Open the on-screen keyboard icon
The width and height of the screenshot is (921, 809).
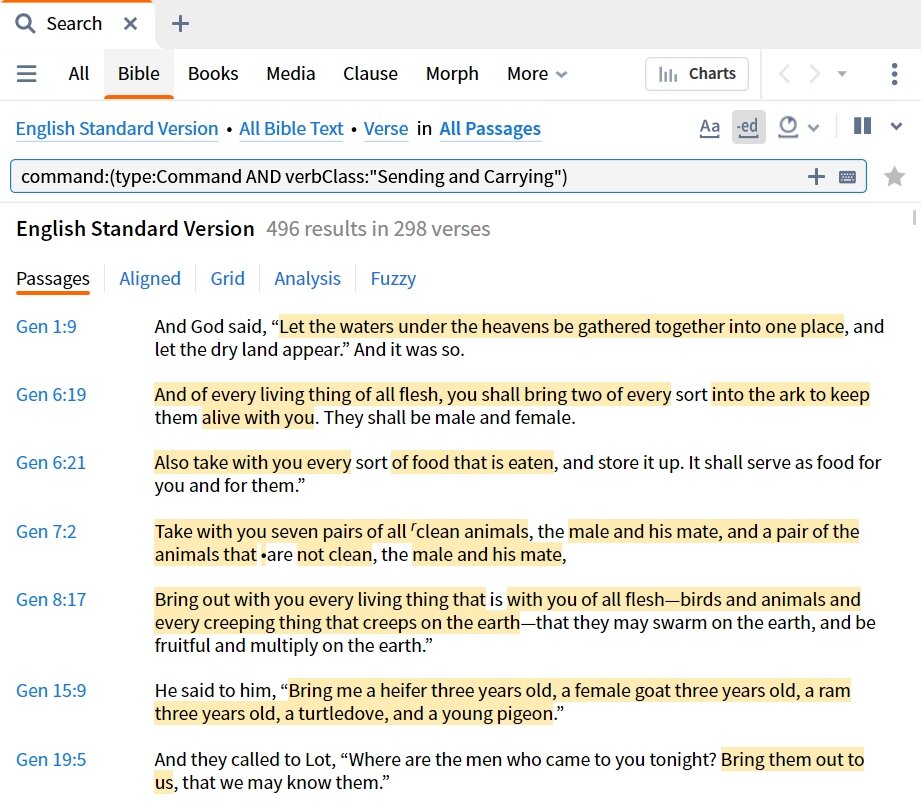click(847, 177)
